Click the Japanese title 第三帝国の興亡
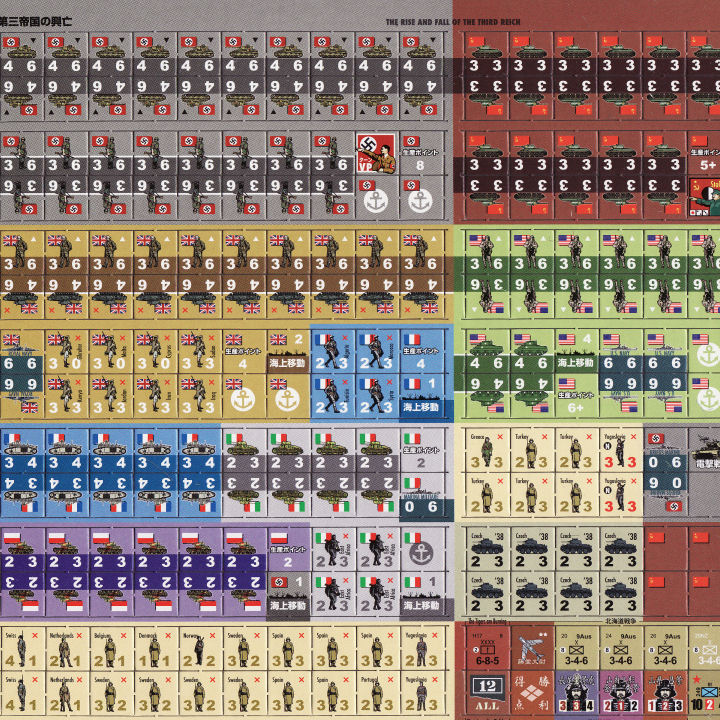The image size is (720, 720). [36, 22]
